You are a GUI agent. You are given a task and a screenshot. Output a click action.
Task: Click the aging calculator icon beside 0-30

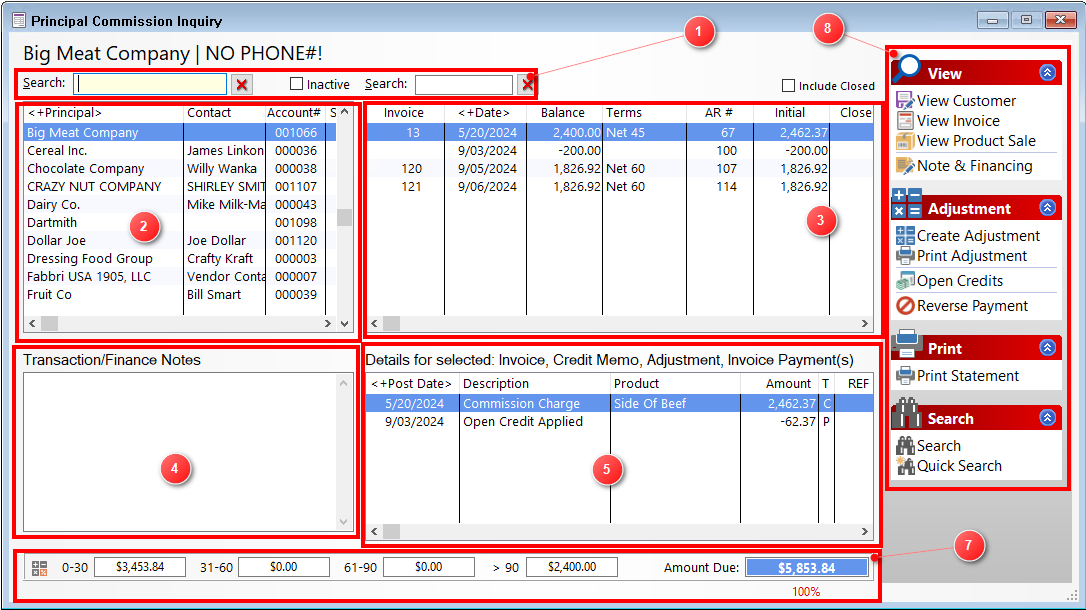click(39, 568)
